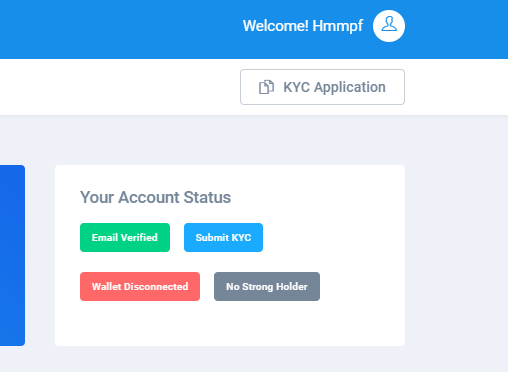
Task: Click the person silhouette in the white circle
Action: tap(389, 24)
